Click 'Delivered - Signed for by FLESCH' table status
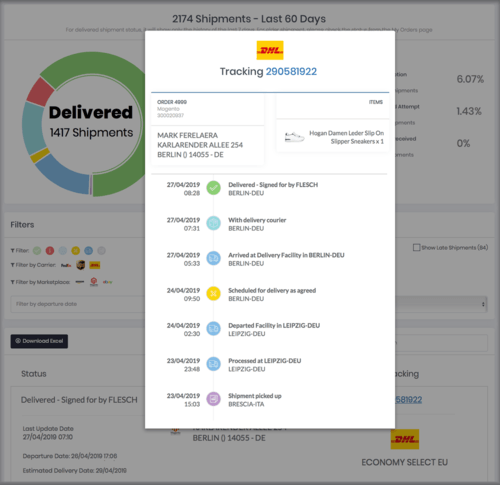 [79, 400]
